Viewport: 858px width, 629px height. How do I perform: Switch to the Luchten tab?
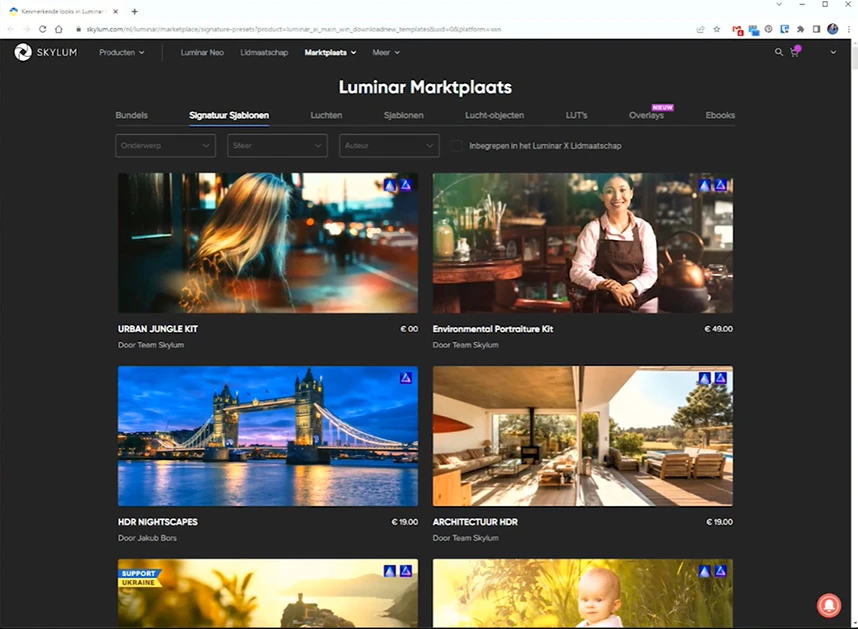point(326,115)
